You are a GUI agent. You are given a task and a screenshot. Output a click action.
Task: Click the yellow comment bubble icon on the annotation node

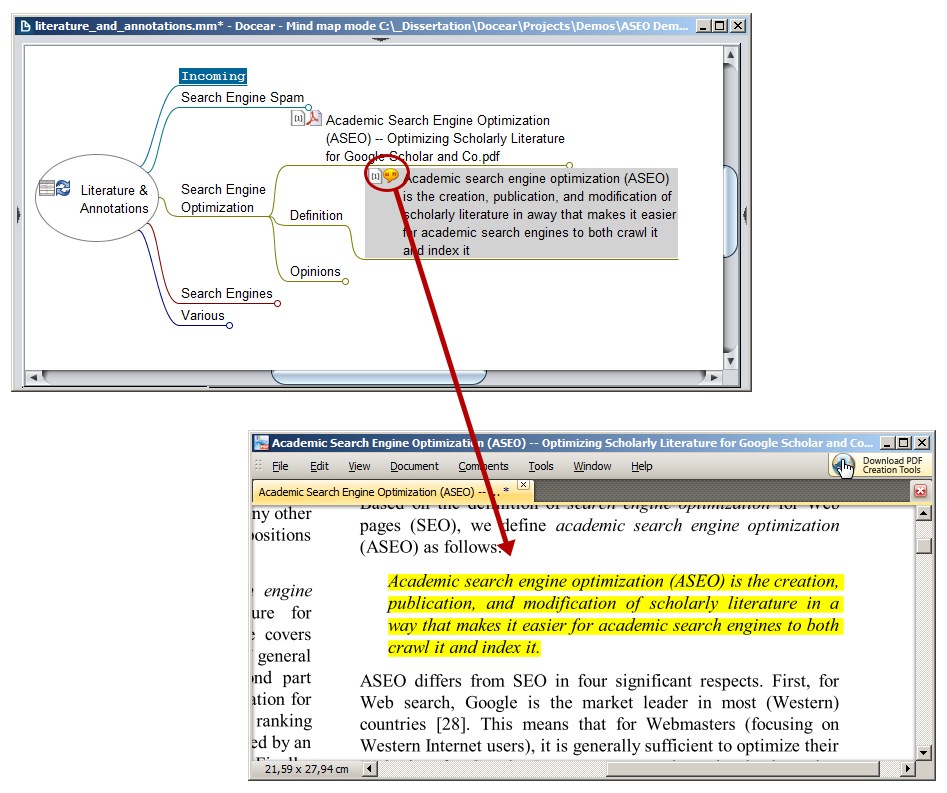pyautogui.click(x=391, y=176)
